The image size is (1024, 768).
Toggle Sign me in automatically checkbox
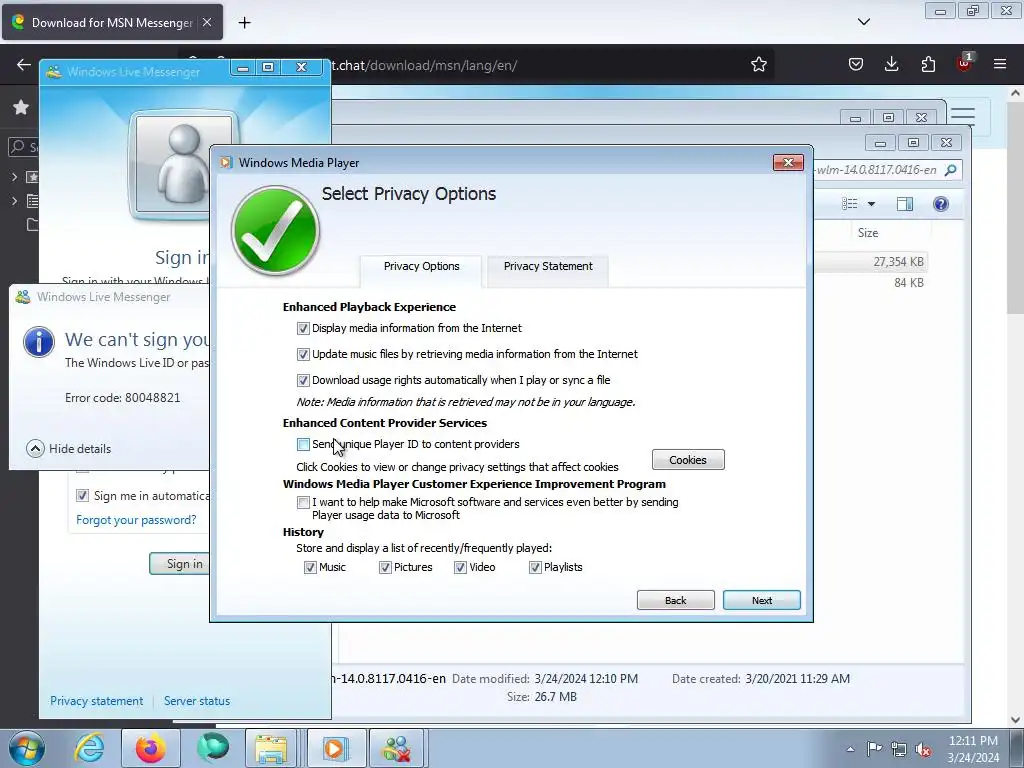pos(82,496)
